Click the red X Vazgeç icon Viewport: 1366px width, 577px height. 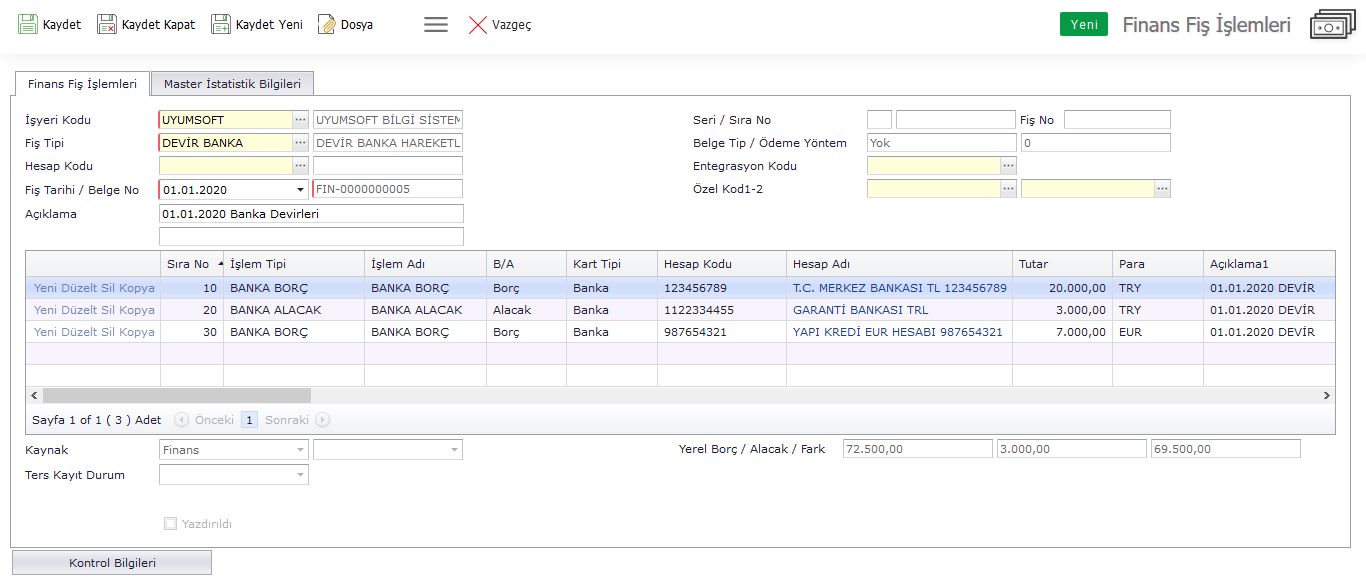click(x=478, y=25)
